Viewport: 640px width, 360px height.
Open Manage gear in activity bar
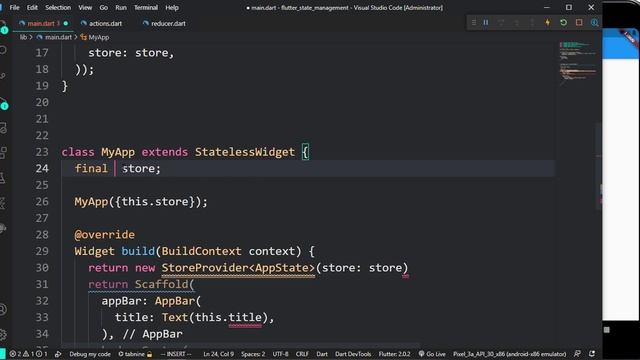(x=3, y=335)
